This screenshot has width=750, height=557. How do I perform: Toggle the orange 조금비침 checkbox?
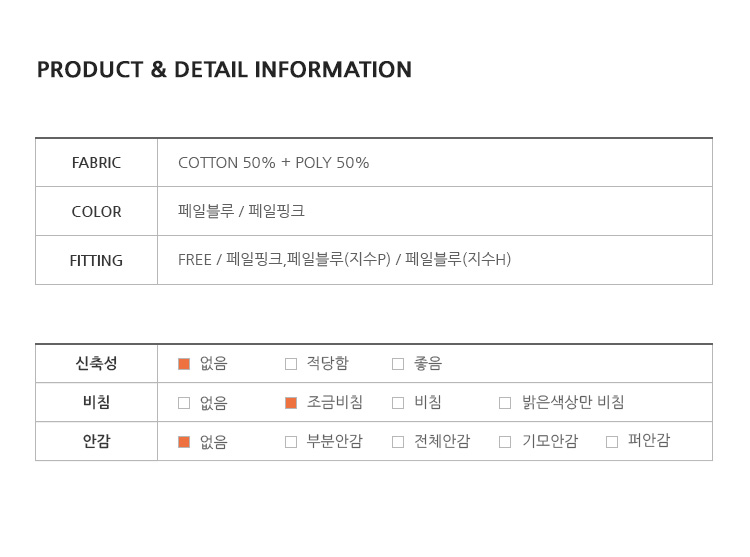(x=291, y=403)
